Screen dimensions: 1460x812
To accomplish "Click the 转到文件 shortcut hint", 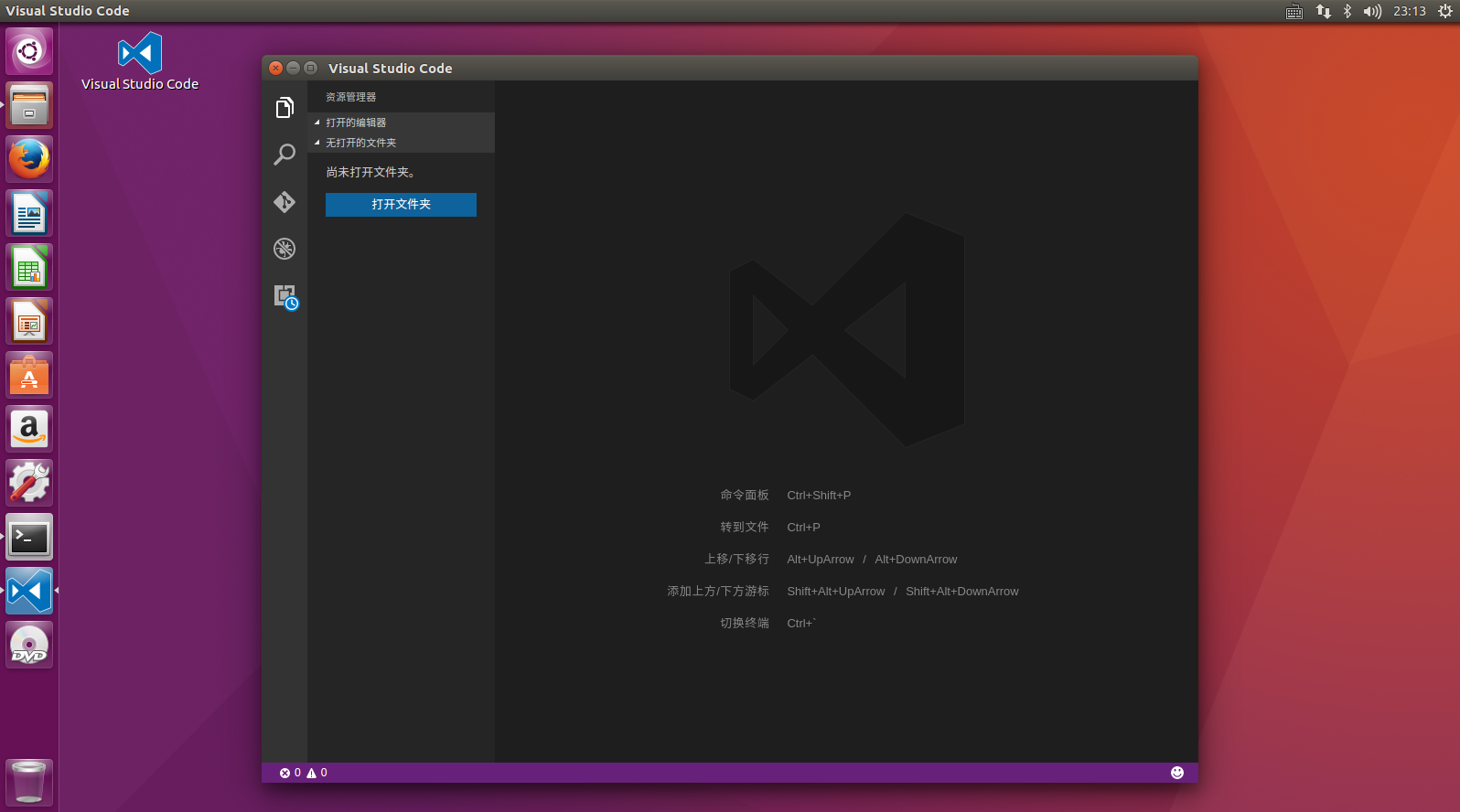I will pyautogui.click(x=745, y=527).
